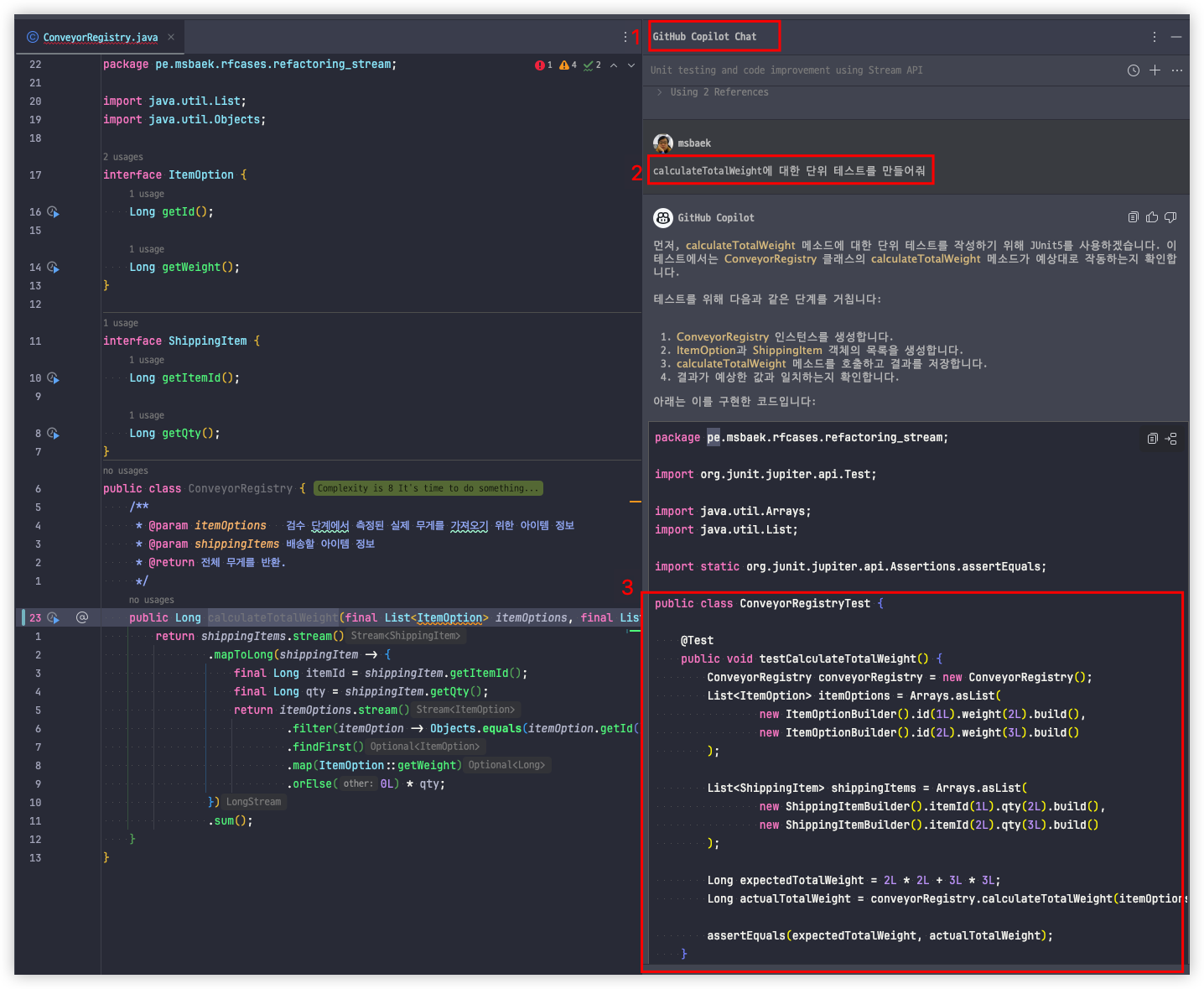Click the yellow warnings count indicator
Screen dimensions: 1204x989
pyautogui.click(x=568, y=65)
